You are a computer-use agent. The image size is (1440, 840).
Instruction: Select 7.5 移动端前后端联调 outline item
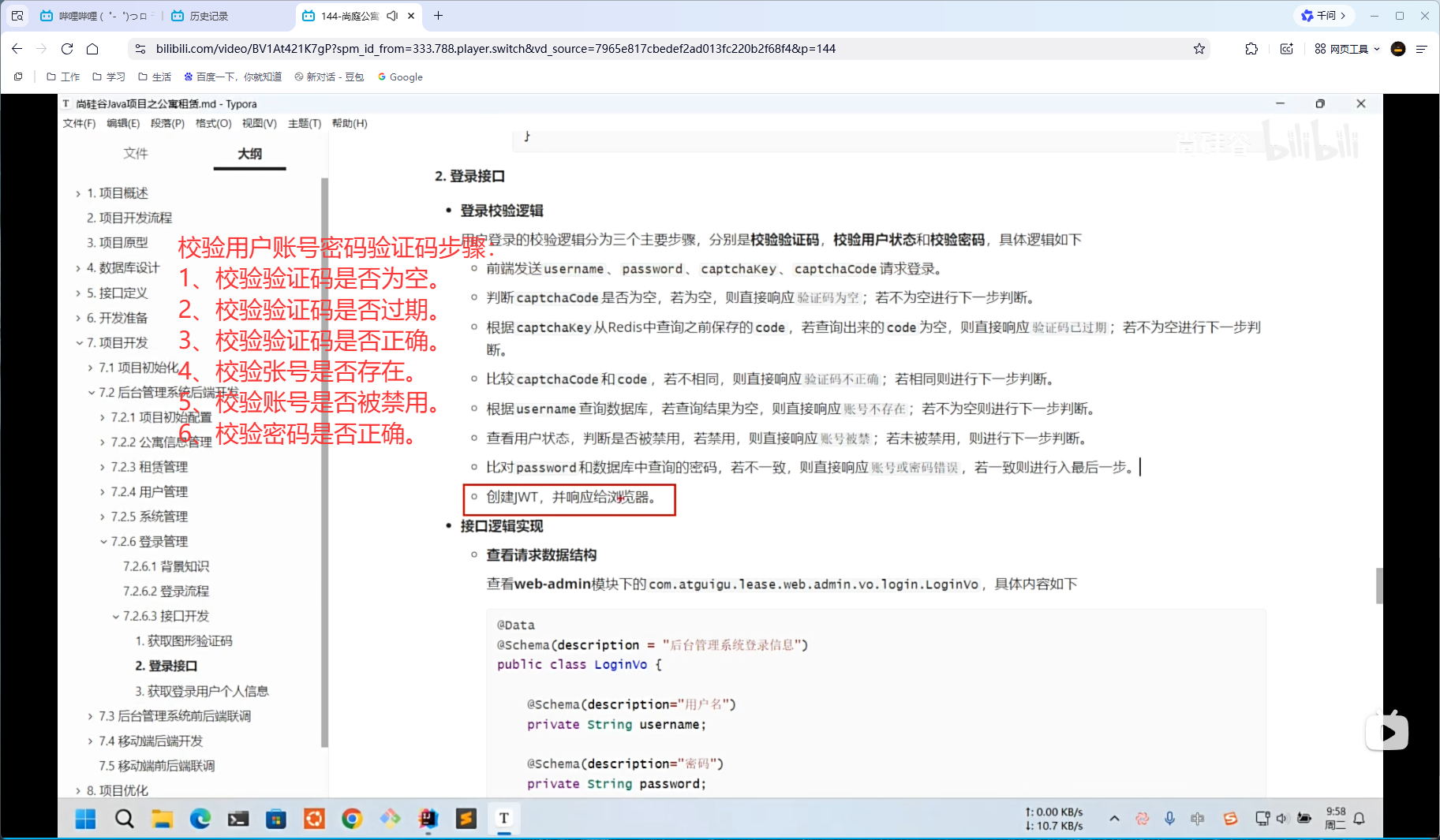(157, 767)
